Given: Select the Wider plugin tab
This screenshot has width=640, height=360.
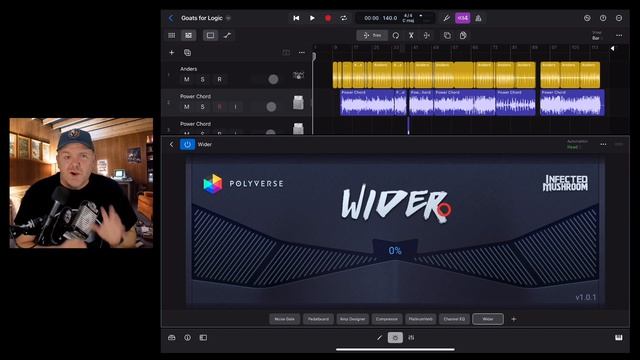Looking at the screenshot, I should [x=488, y=319].
